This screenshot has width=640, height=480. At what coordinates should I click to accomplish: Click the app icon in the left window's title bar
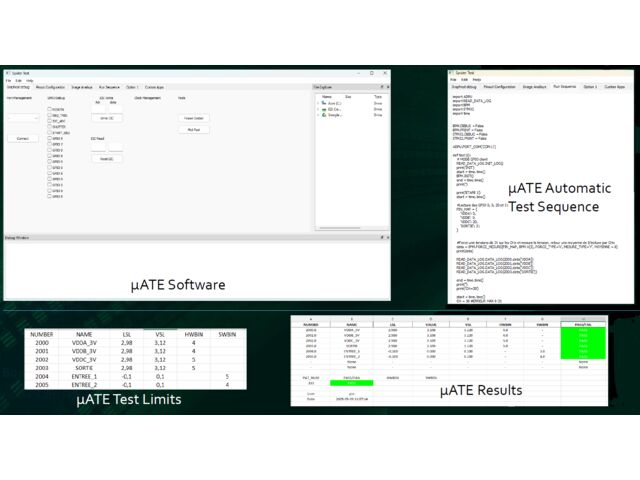(x=8, y=73)
